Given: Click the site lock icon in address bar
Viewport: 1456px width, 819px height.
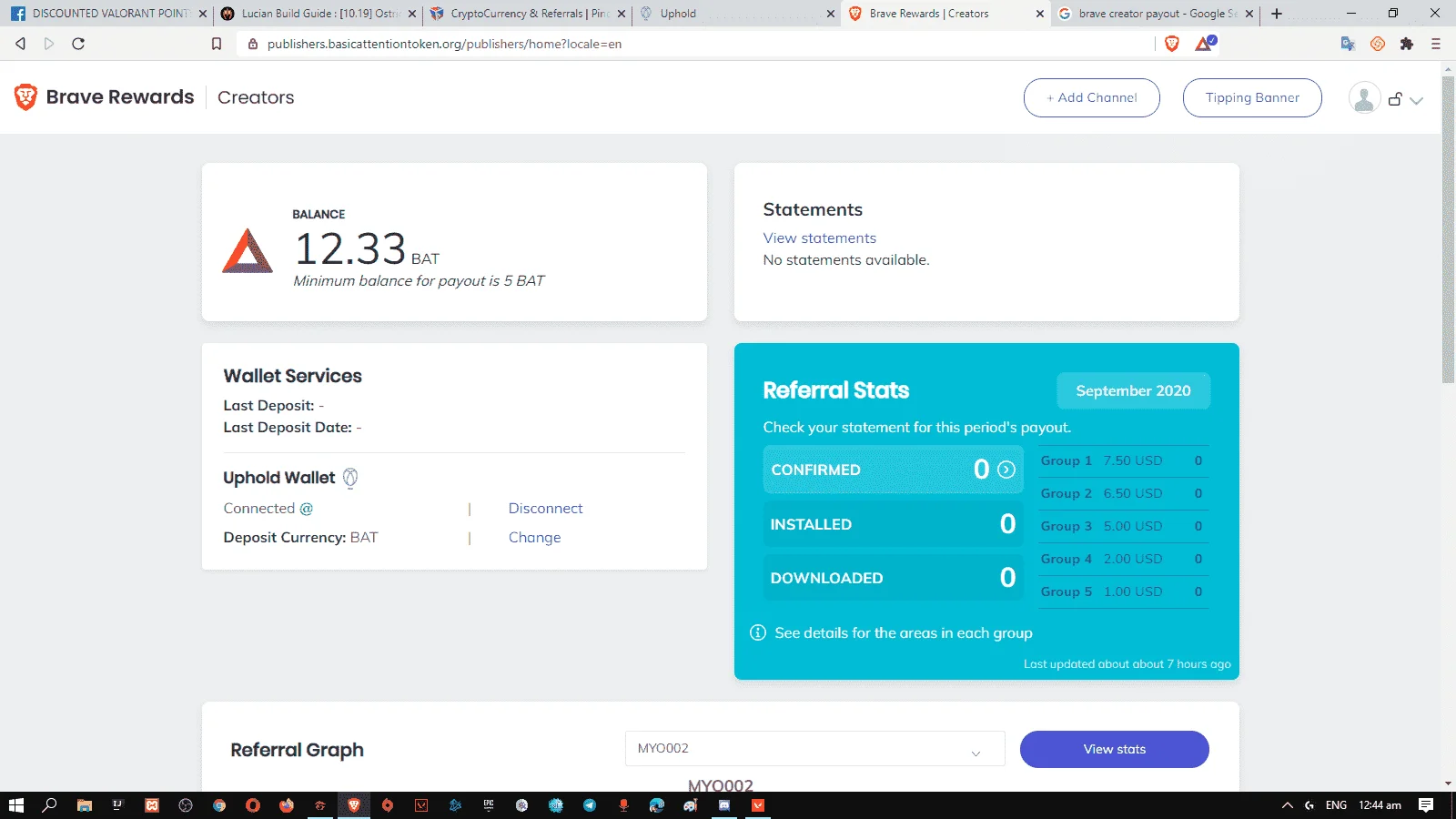Looking at the screenshot, I should tap(253, 44).
